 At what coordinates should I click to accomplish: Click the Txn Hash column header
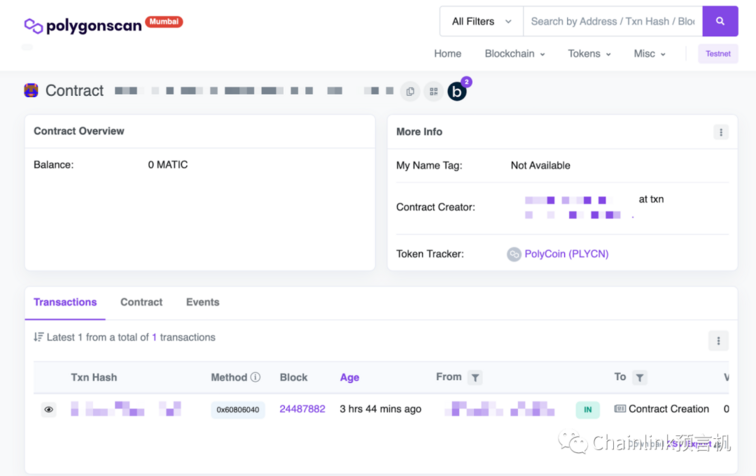point(94,378)
